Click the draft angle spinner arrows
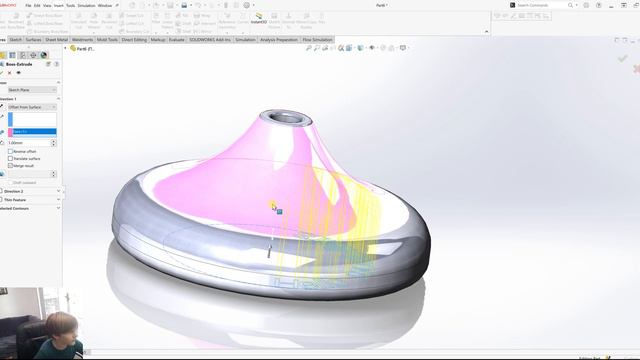This screenshot has width=640, height=360. [x=53, y=174]
